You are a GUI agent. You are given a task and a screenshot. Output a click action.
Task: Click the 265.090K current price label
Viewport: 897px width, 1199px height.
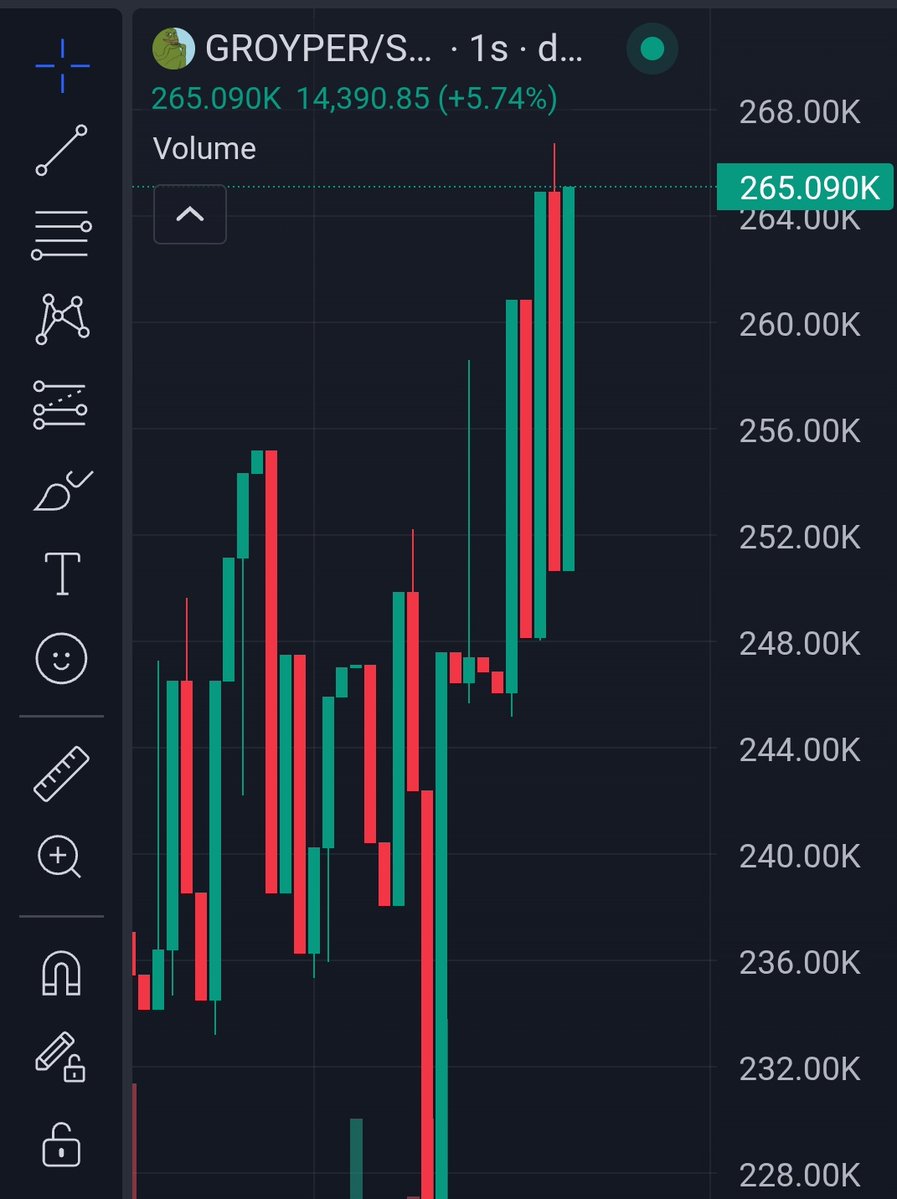click(805, 187)
